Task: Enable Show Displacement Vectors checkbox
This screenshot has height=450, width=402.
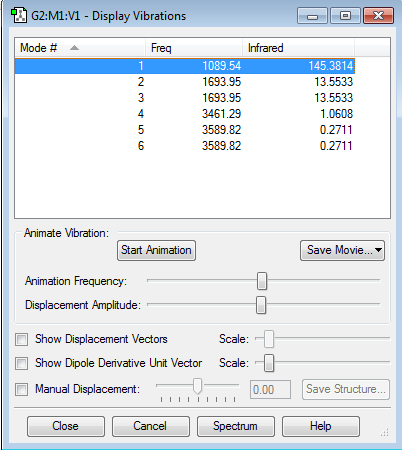Action: pyautogui.click(x=22, y=340)
